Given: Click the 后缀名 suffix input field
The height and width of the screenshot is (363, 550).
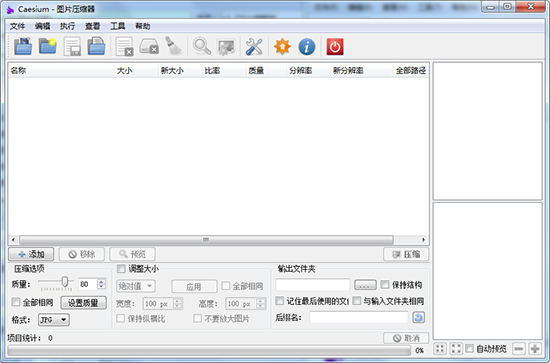Looking at the screenshot, I should coord(358,317).
